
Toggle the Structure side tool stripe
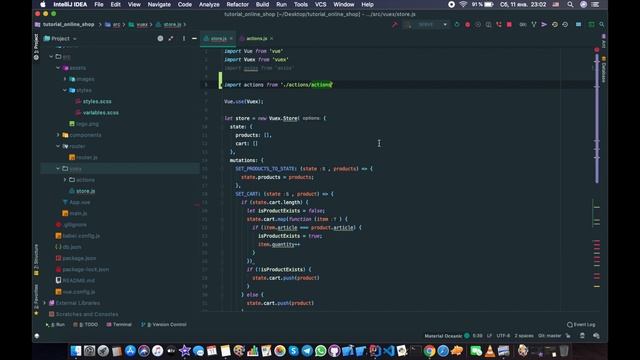[36, 260]
